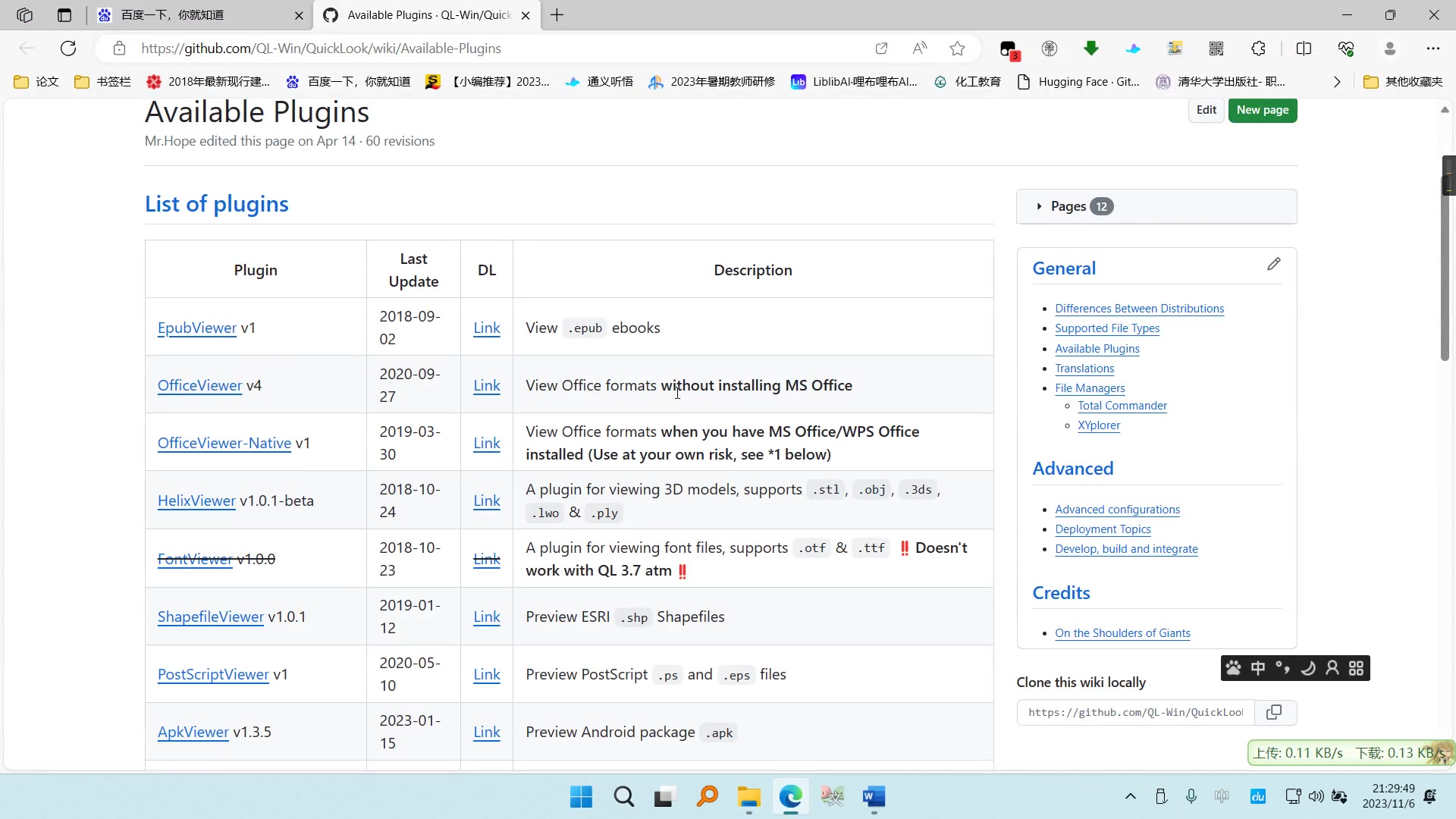The width and height of the screenshot is (1456, 819).
Task: Add page to favorites star icon
Action: tap(957, 49)
